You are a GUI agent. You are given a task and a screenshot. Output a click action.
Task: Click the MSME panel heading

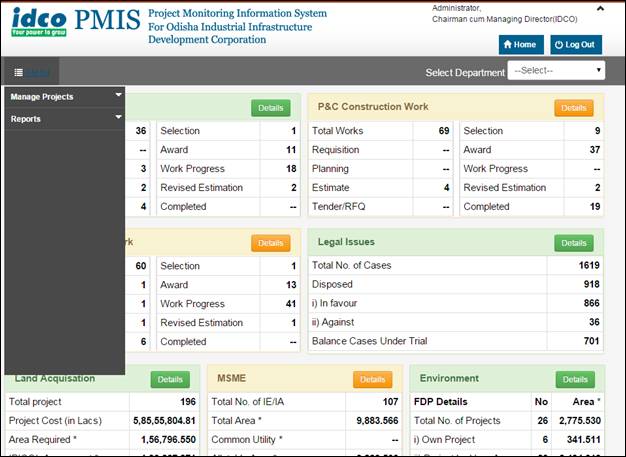pyautogui.click(x=232, y=378)
